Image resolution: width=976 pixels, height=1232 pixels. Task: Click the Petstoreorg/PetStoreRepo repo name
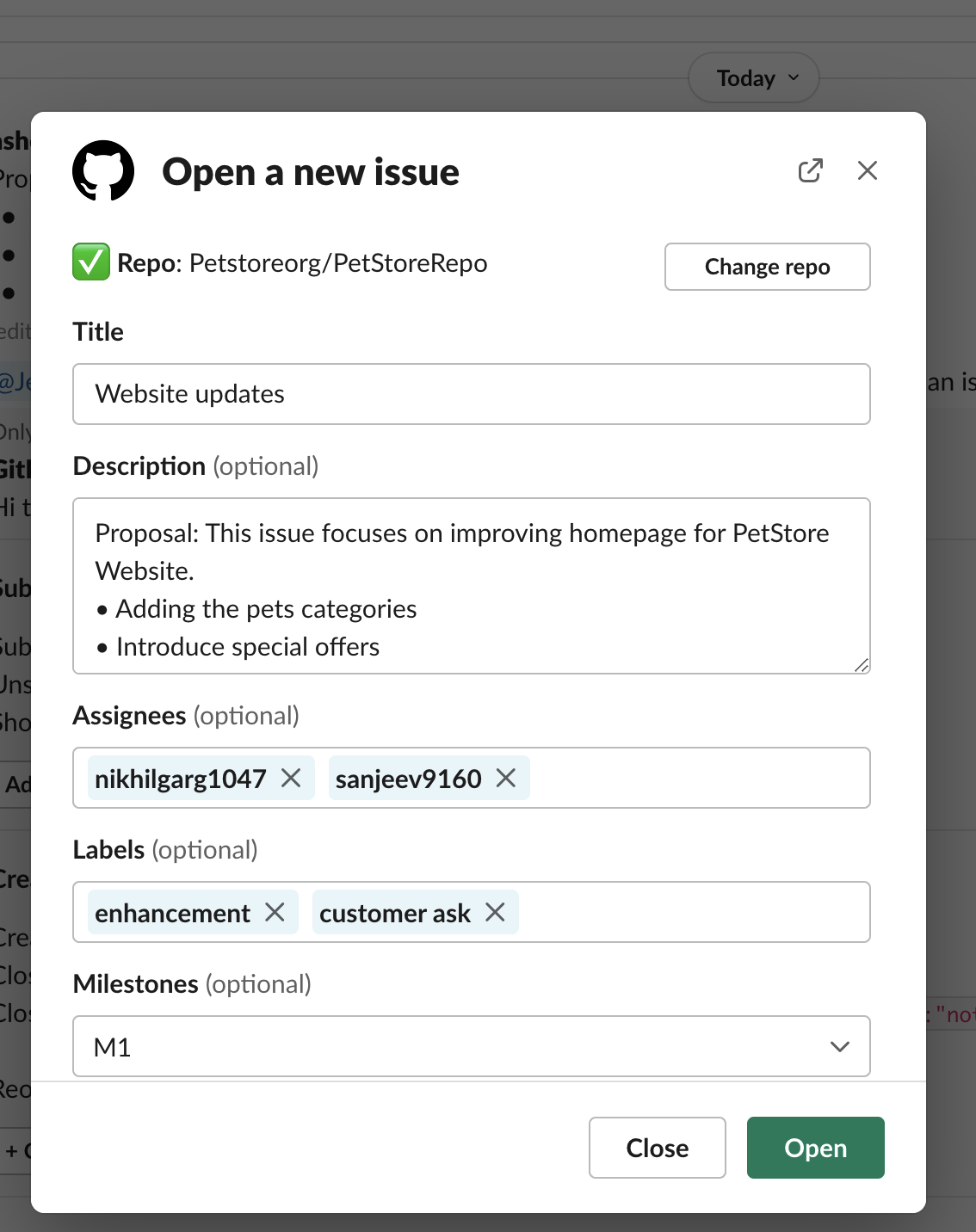click(337, 262)
